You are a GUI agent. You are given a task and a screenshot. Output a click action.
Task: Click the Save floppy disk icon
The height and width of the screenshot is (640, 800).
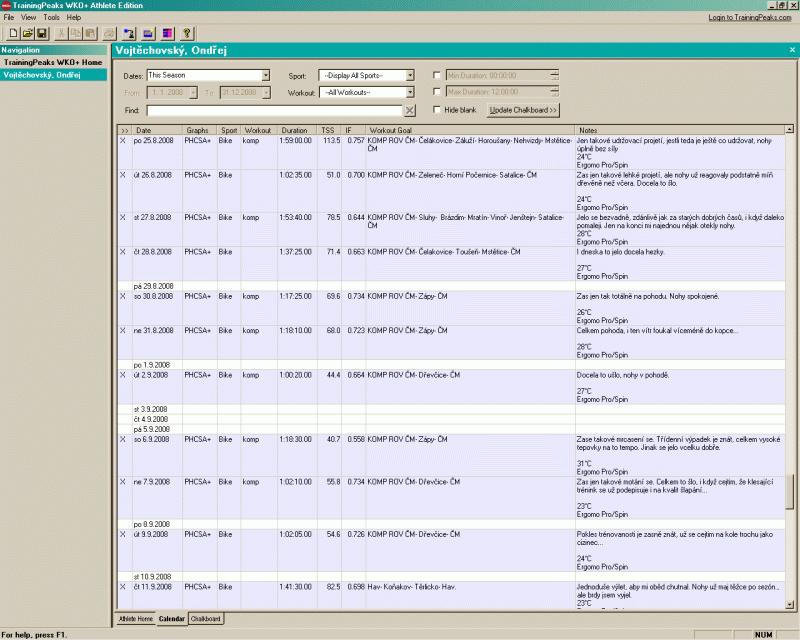(42, 34)
